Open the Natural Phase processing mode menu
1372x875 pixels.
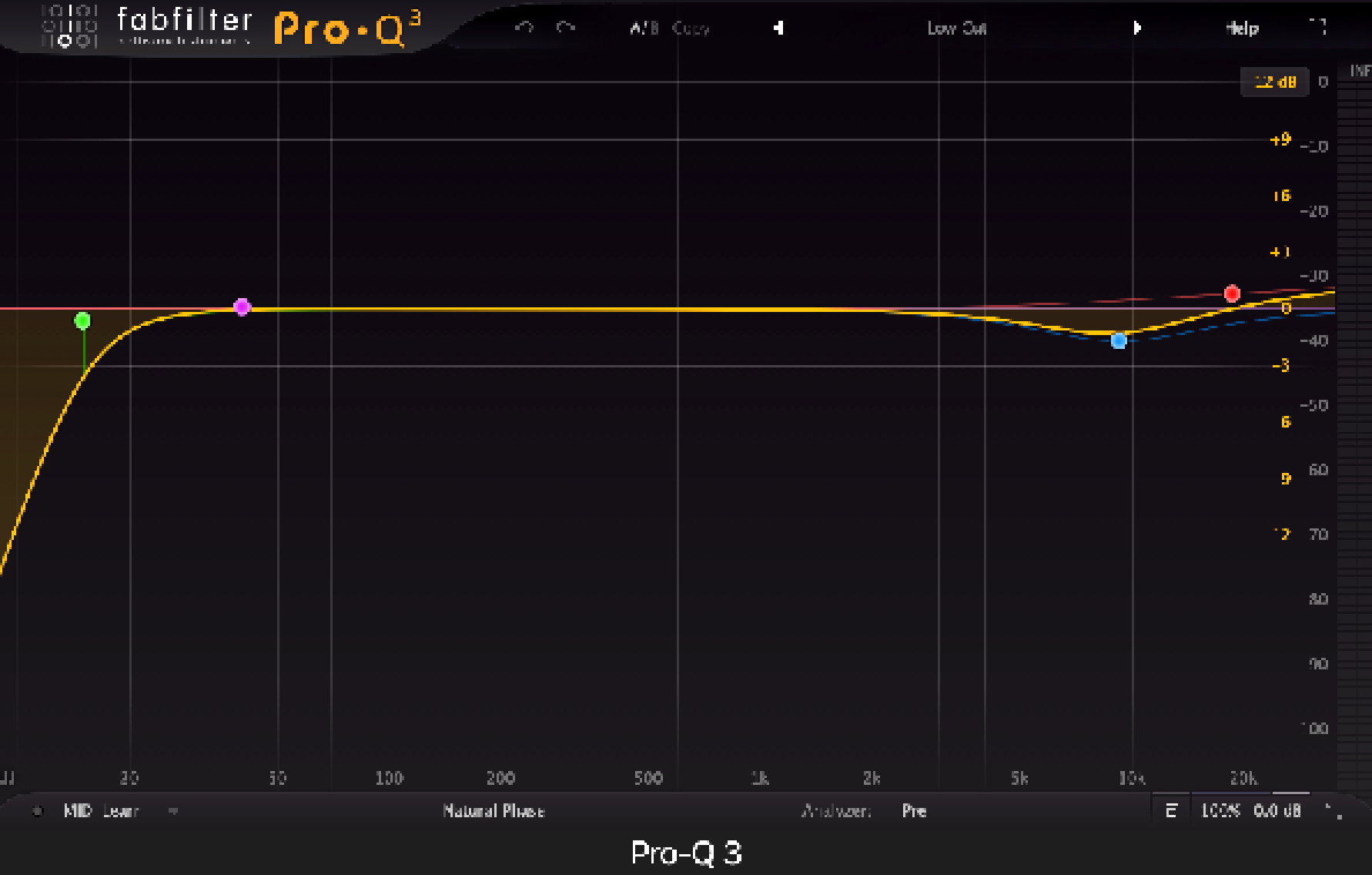[494, 810]
